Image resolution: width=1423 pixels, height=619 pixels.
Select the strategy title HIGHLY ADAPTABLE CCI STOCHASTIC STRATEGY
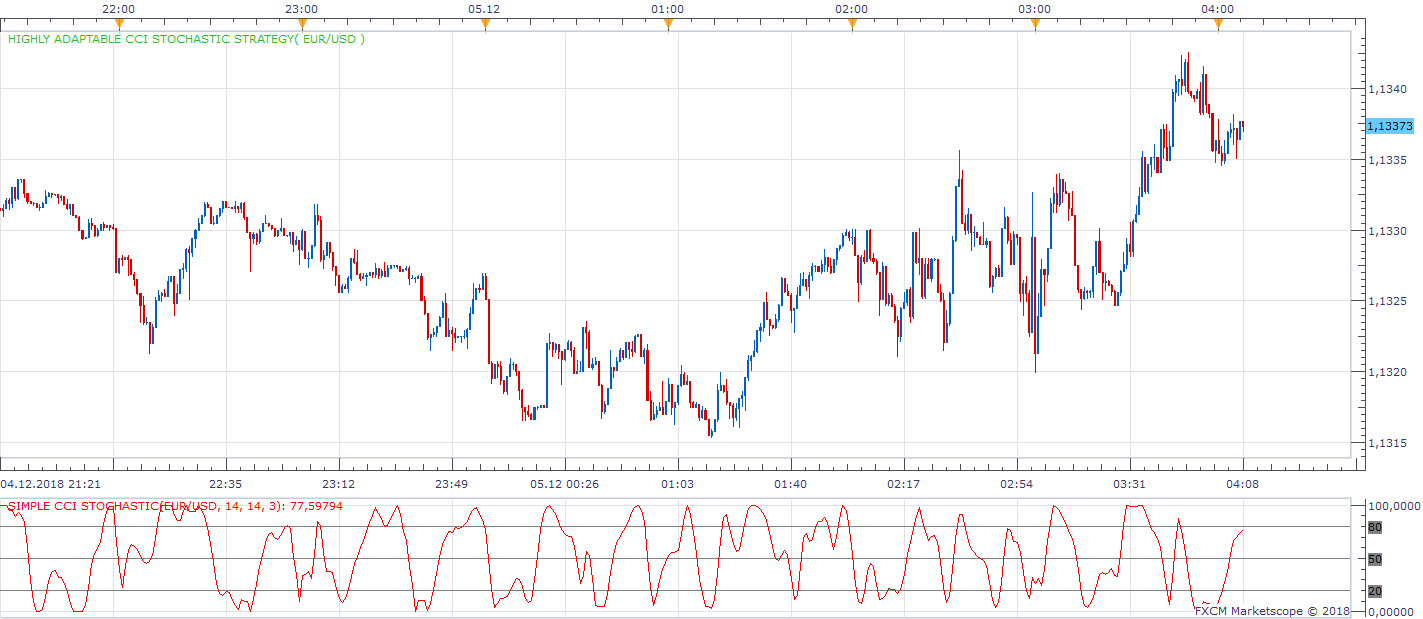(187, 40)
